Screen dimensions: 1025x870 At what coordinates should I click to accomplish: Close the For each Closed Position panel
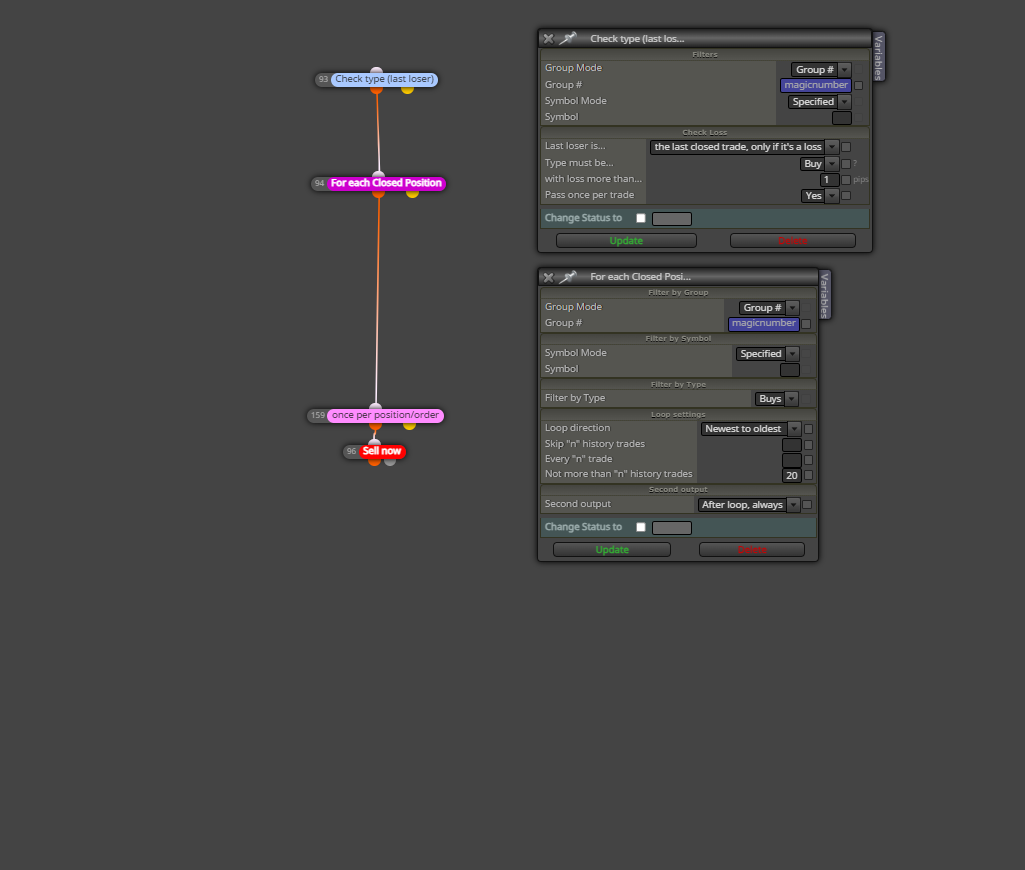548,277
